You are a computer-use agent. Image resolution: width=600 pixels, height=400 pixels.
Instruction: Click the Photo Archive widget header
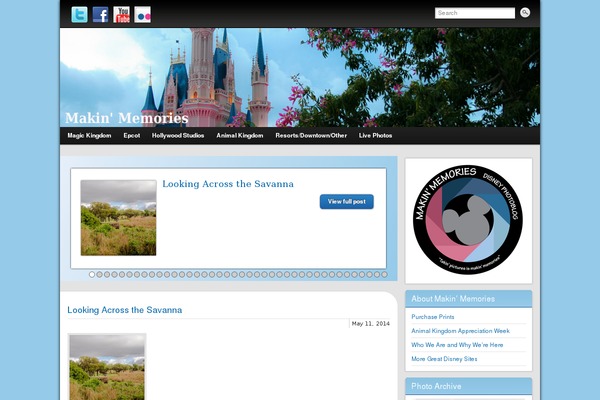(x=469, y=386)
